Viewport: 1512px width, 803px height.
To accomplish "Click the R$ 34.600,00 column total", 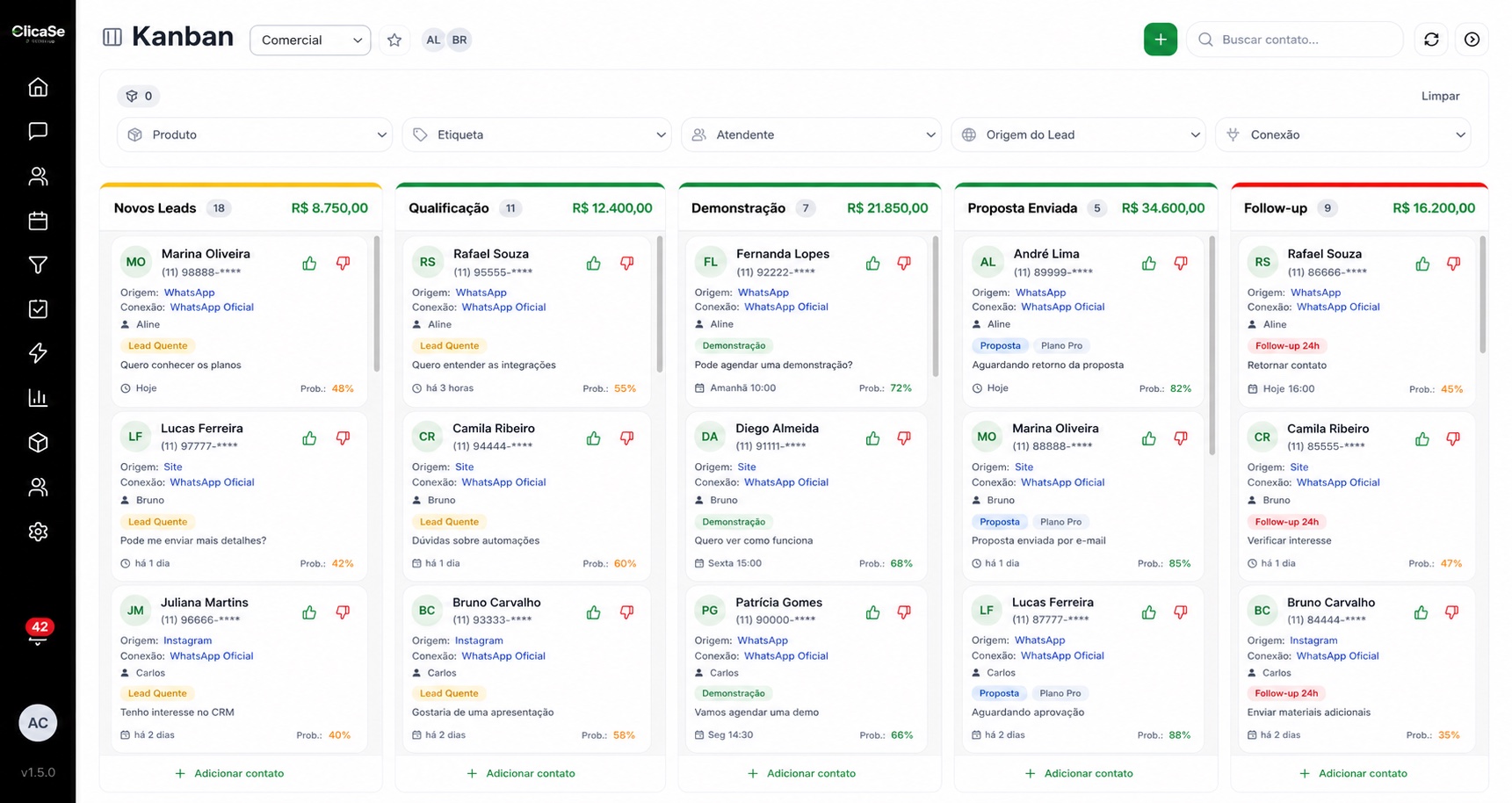I will pos(1163,208).
